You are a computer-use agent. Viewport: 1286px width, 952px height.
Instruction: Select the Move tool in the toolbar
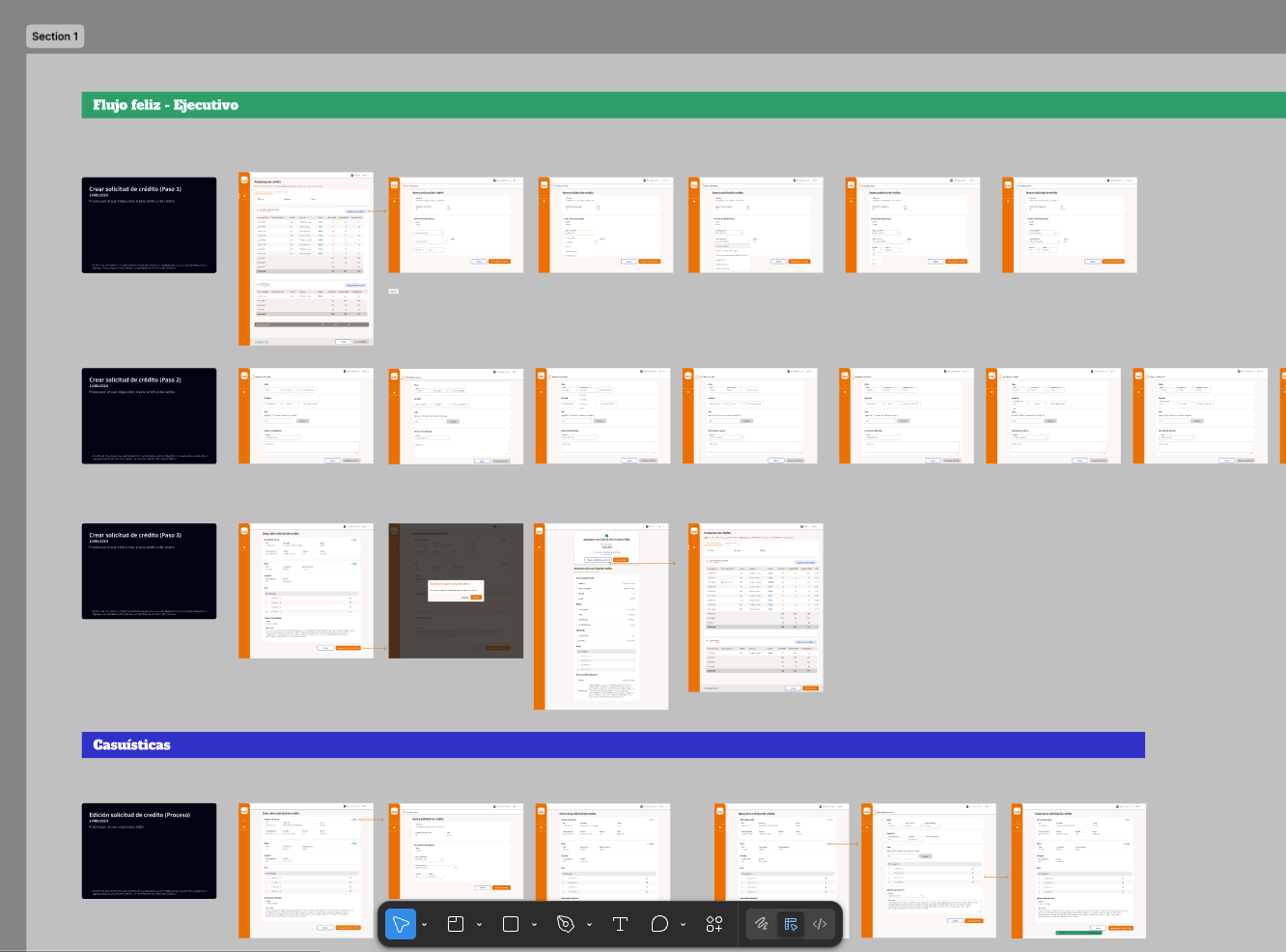point(401,924)
